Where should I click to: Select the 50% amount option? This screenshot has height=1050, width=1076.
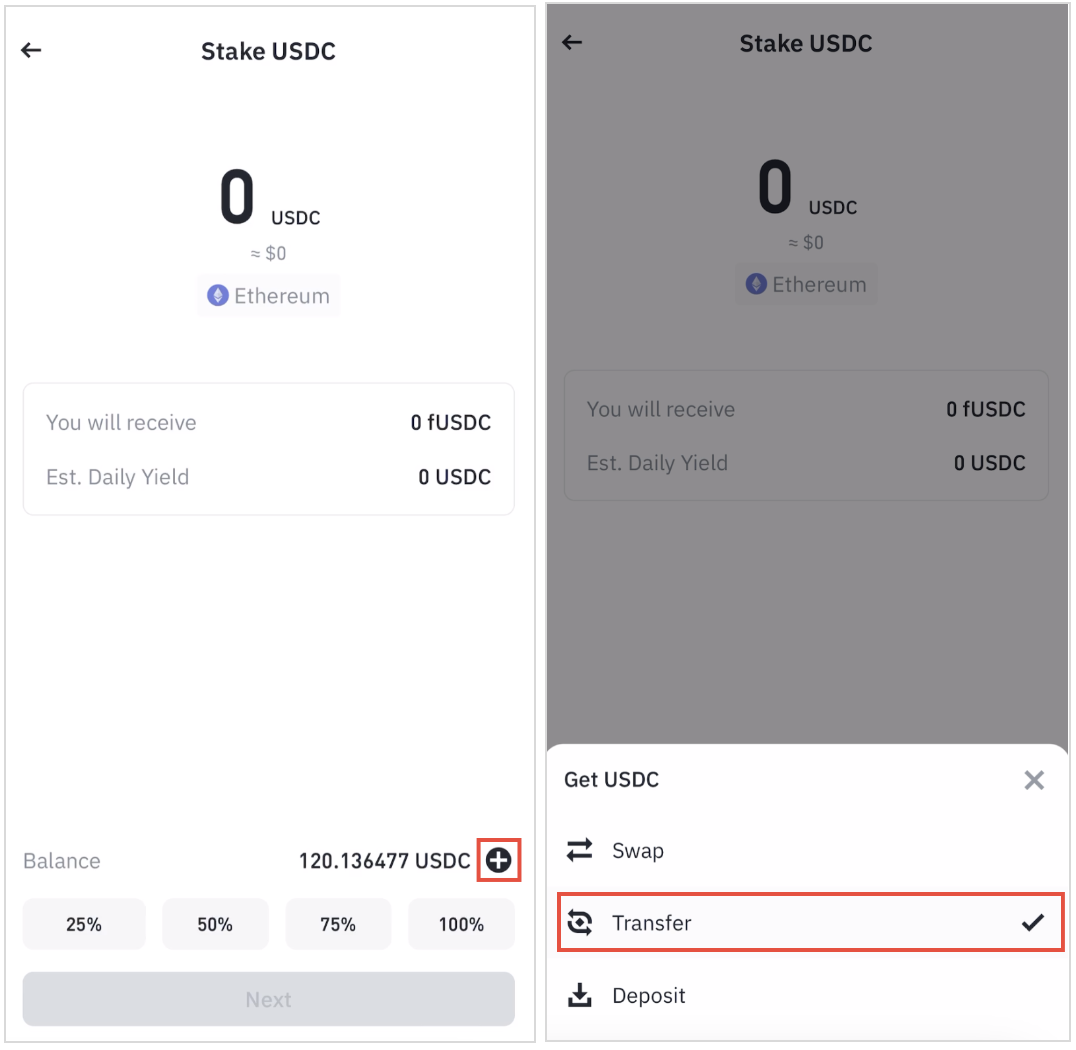tap(215, 924)
